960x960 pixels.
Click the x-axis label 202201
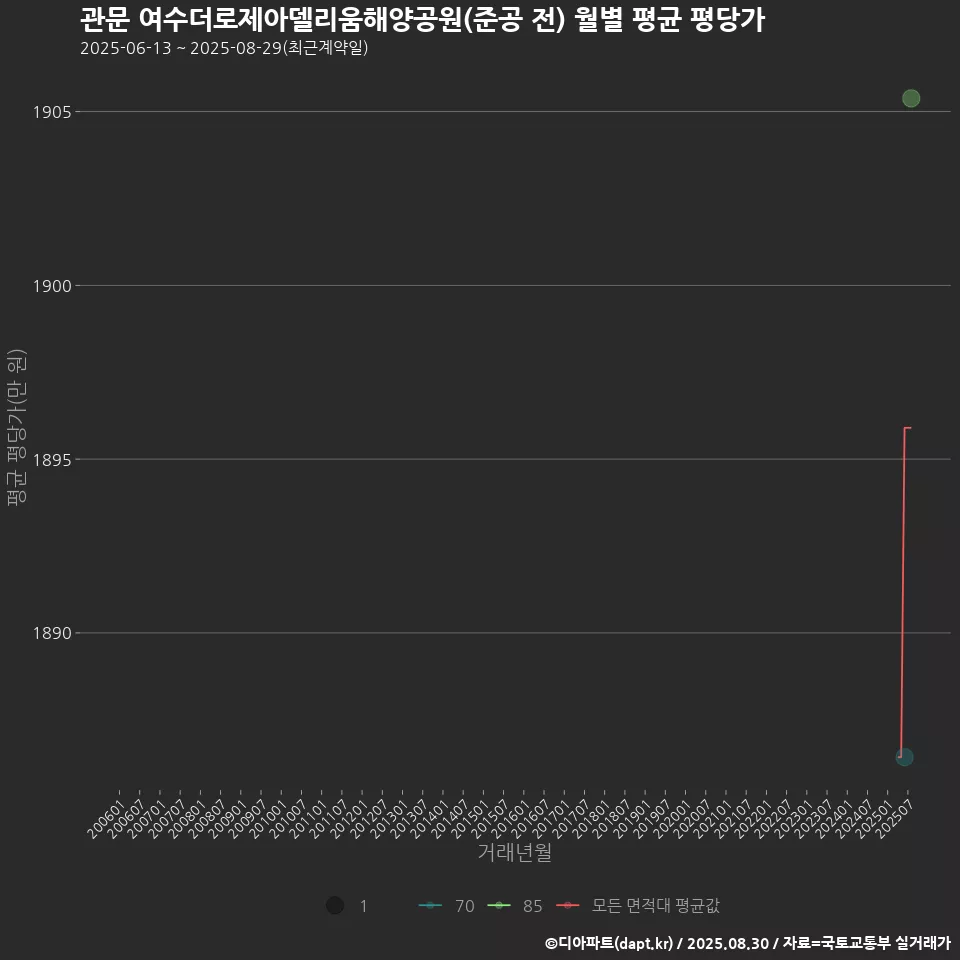click(x=753, y=819)
